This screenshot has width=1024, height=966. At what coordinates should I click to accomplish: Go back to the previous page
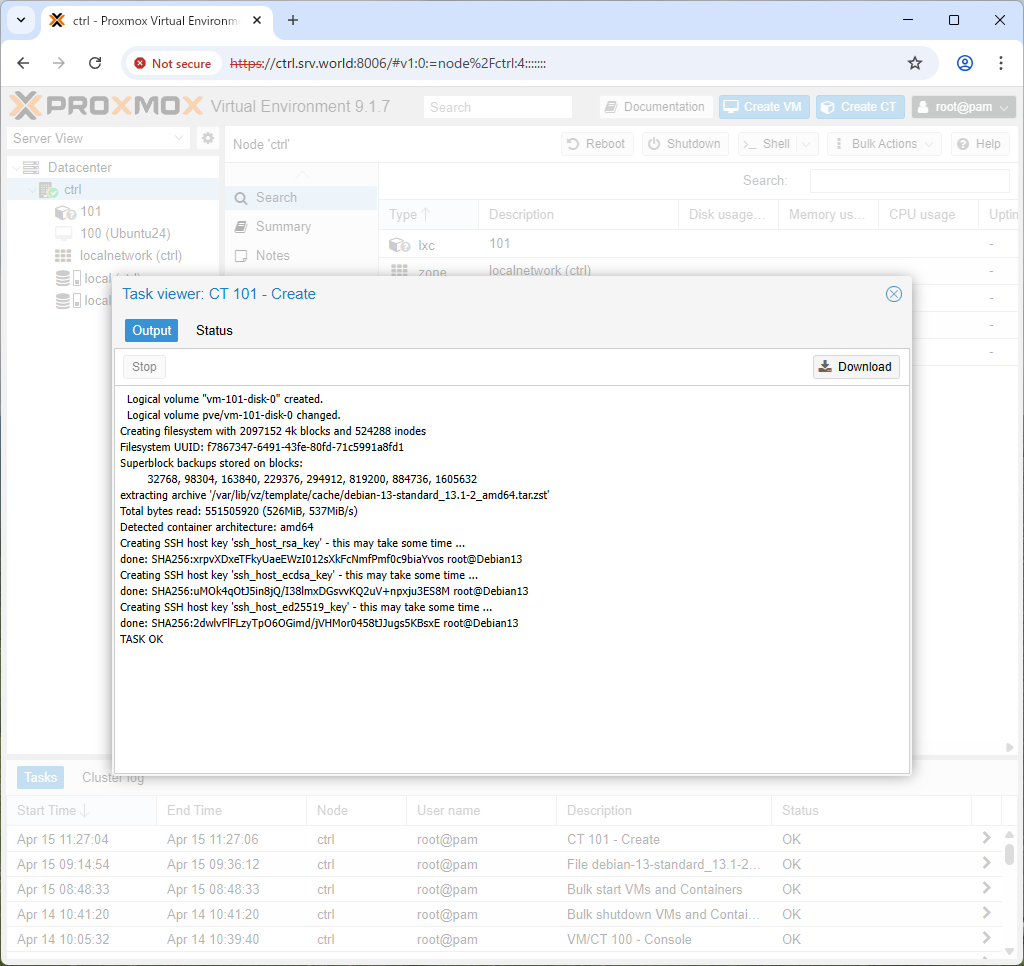click(x=24, y=63)
